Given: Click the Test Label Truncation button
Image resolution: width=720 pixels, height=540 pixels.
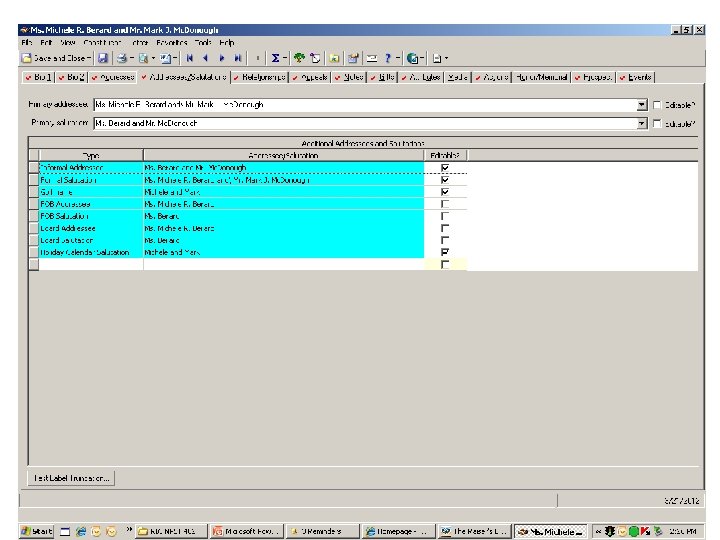Looking at the screenshot, I should point(72,478).
